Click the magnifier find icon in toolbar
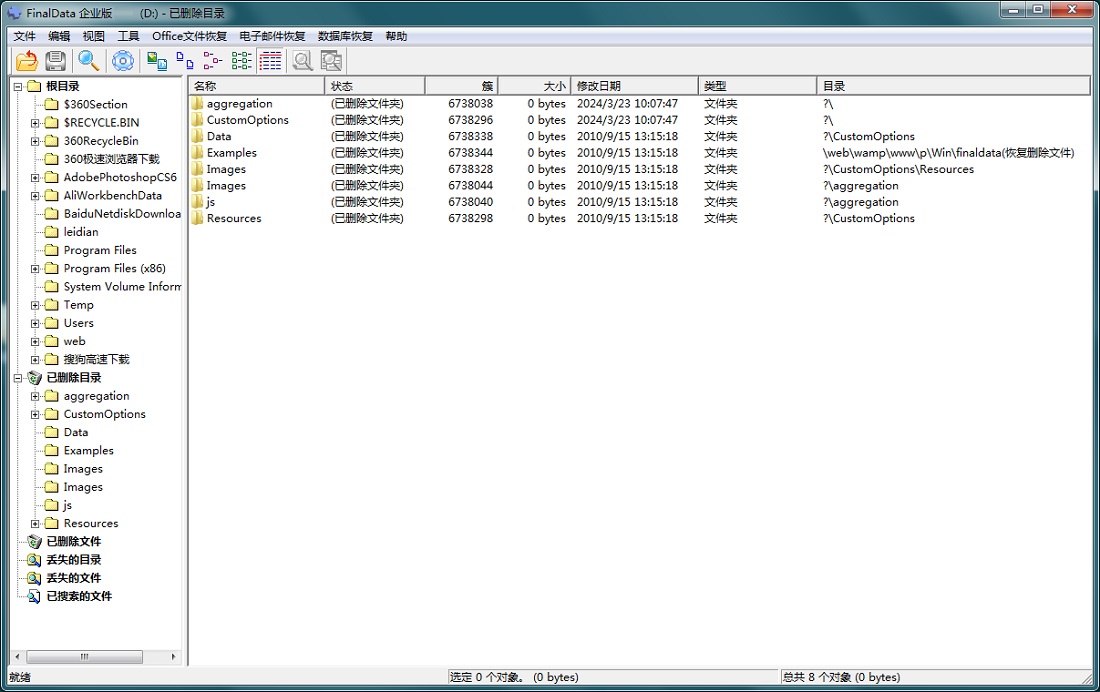The image size is (1100, 692). 89,61
